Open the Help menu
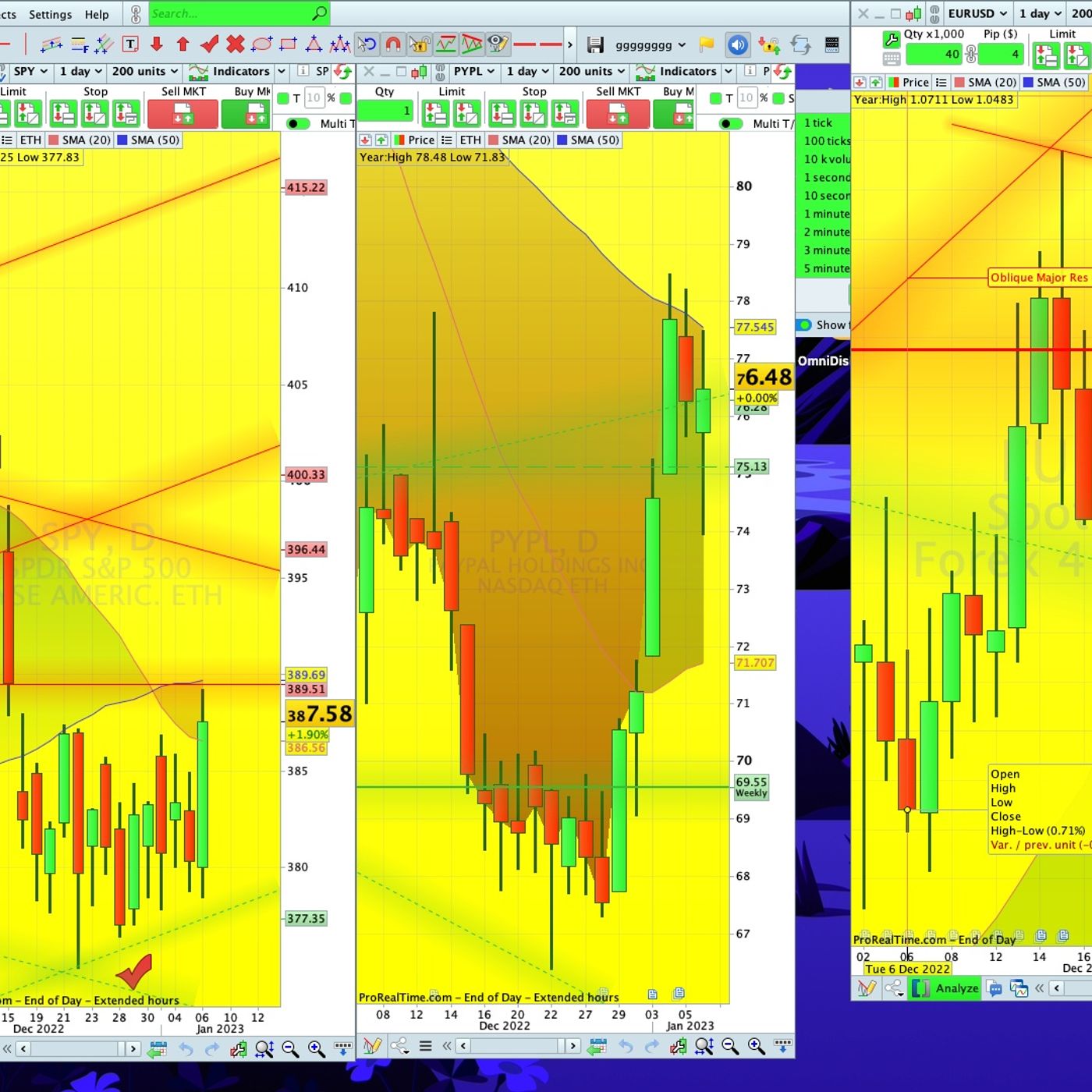The height and width of the screenshot is (1092, 1092). (x=97, y=14)
